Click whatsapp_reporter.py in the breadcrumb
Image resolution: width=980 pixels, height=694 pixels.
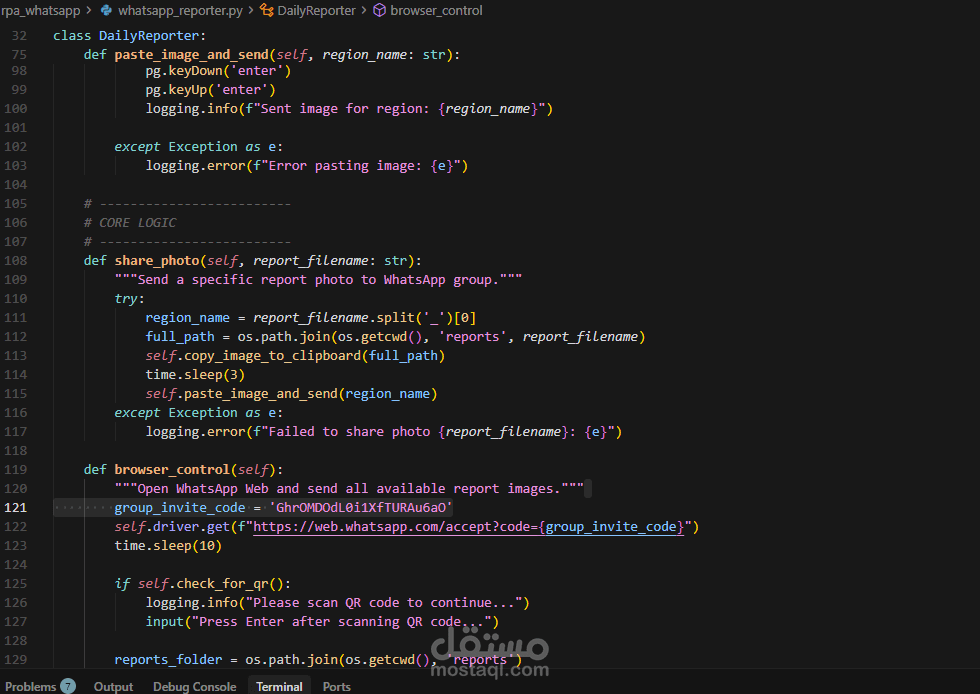(180, 11)
